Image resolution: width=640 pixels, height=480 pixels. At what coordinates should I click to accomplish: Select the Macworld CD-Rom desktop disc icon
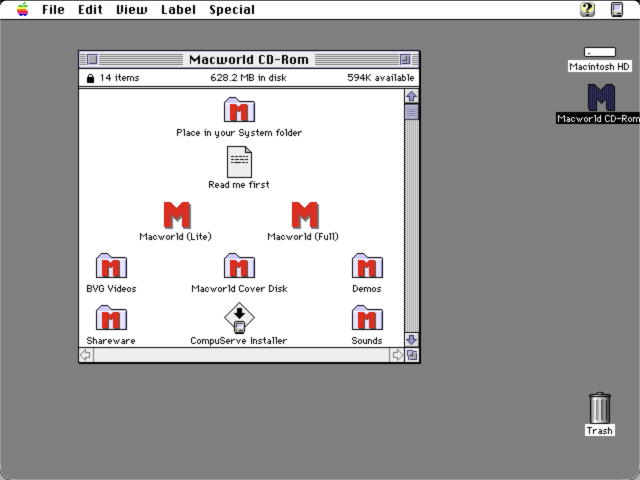(x=601, y=98)
